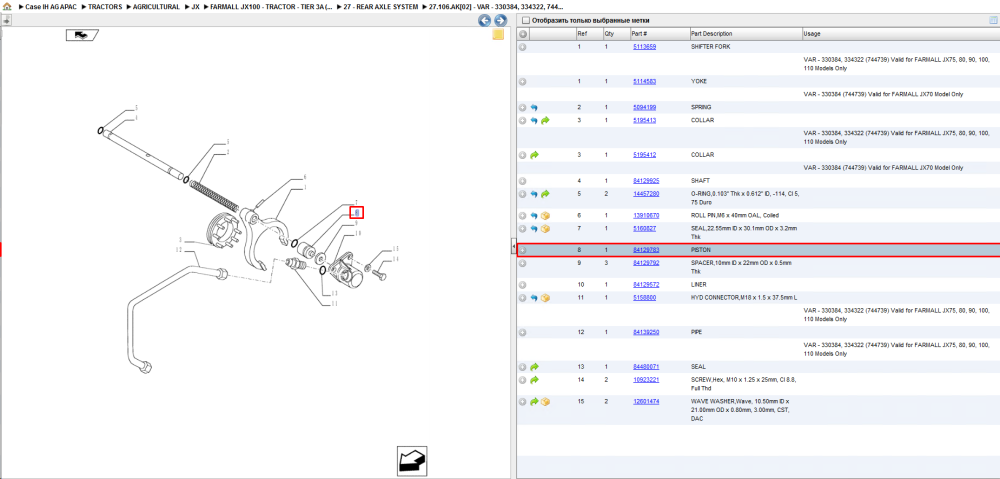
Task: Click the 'Qty' column header
Action: pyautogui.click(x=615, y=34)
